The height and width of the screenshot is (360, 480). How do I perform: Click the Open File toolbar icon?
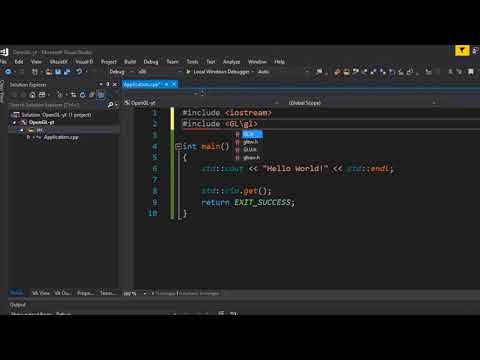[49, 72]
